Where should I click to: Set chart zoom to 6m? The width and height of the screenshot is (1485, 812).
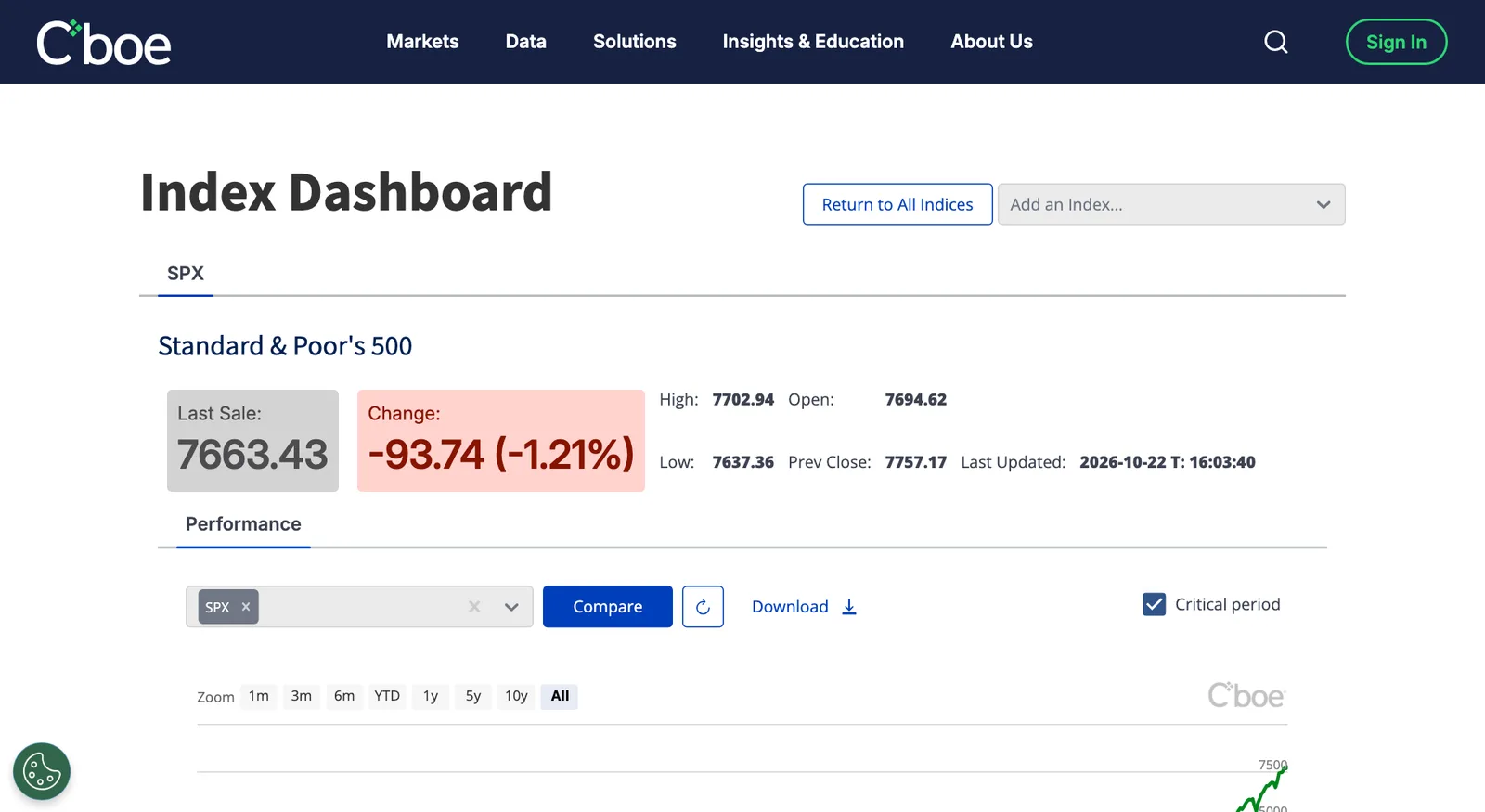[344, 696]
